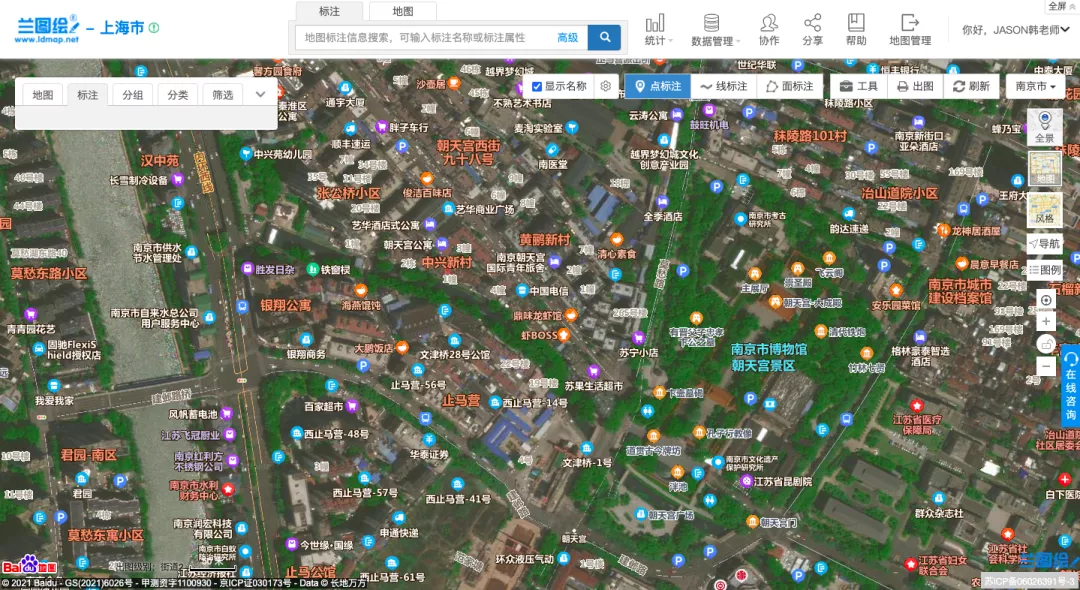Click the 苏宁小店 shop marker
The image size is (1080, 590).
[638, 338]
